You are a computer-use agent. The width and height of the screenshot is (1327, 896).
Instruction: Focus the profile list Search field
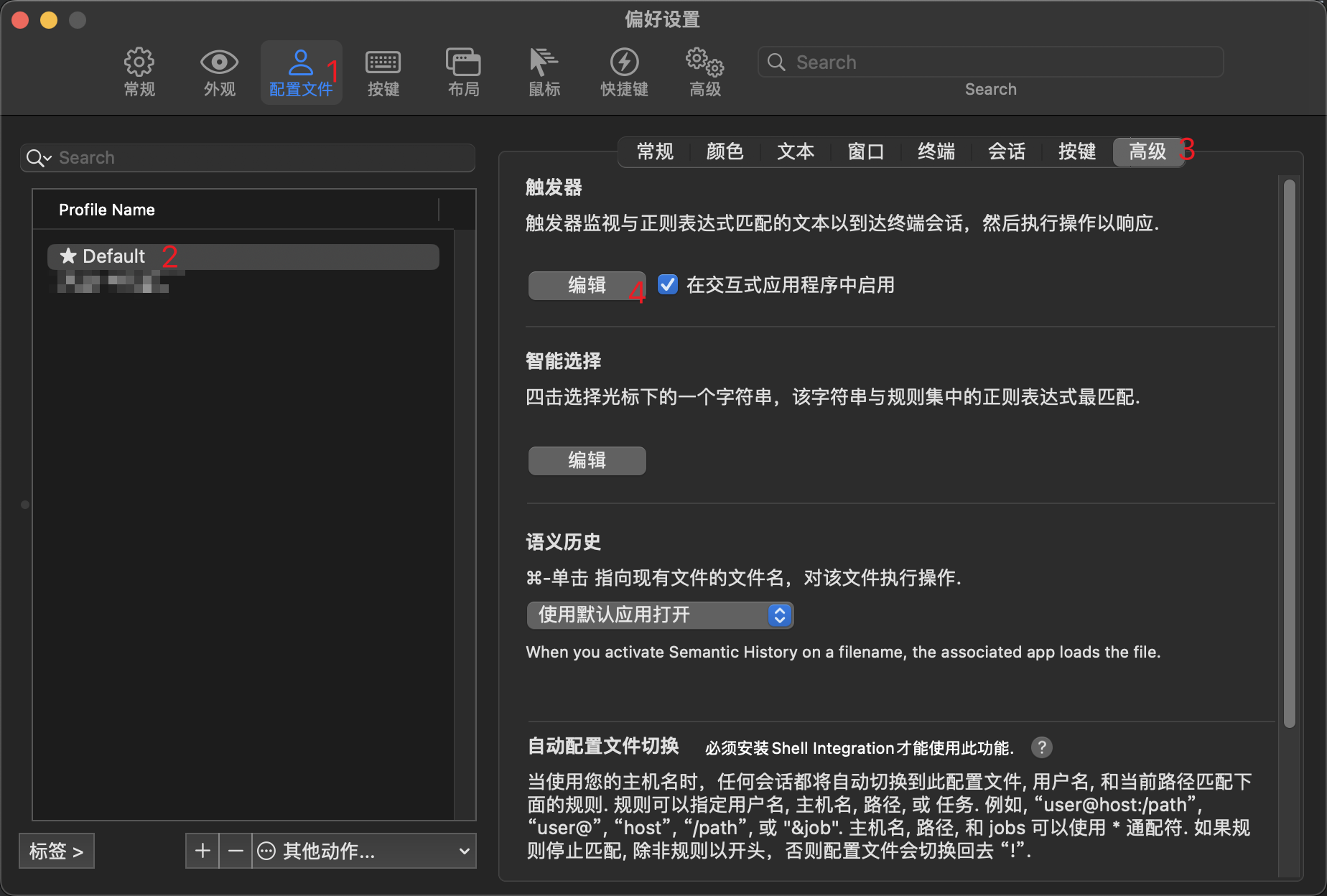pos(259,158)
